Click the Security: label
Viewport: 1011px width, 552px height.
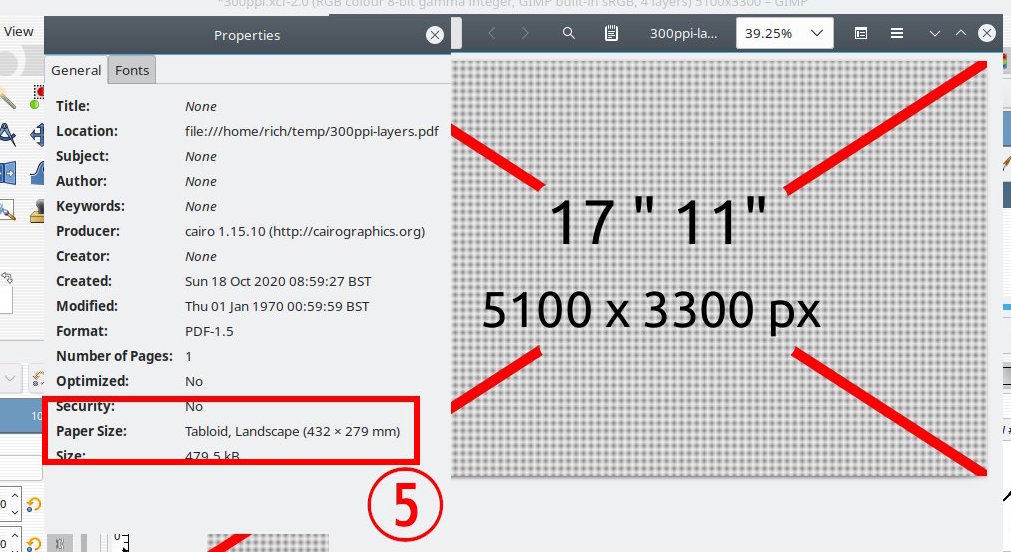click(85, 406)
